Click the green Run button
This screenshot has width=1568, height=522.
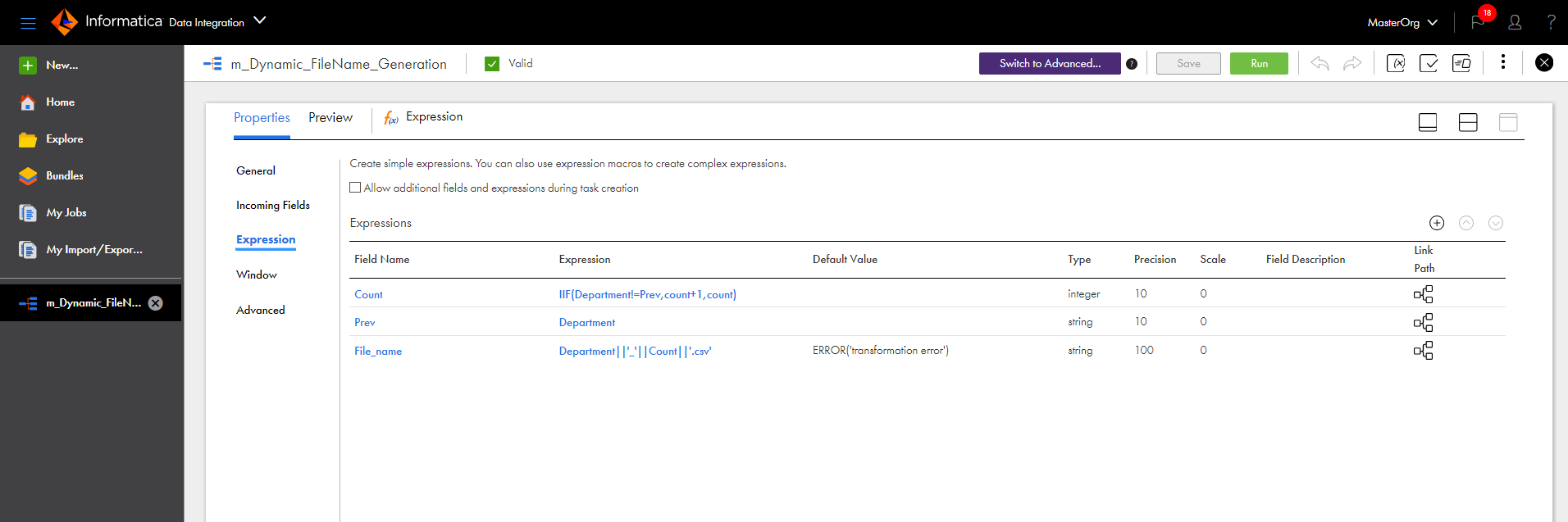click(x=1259, y=63)
